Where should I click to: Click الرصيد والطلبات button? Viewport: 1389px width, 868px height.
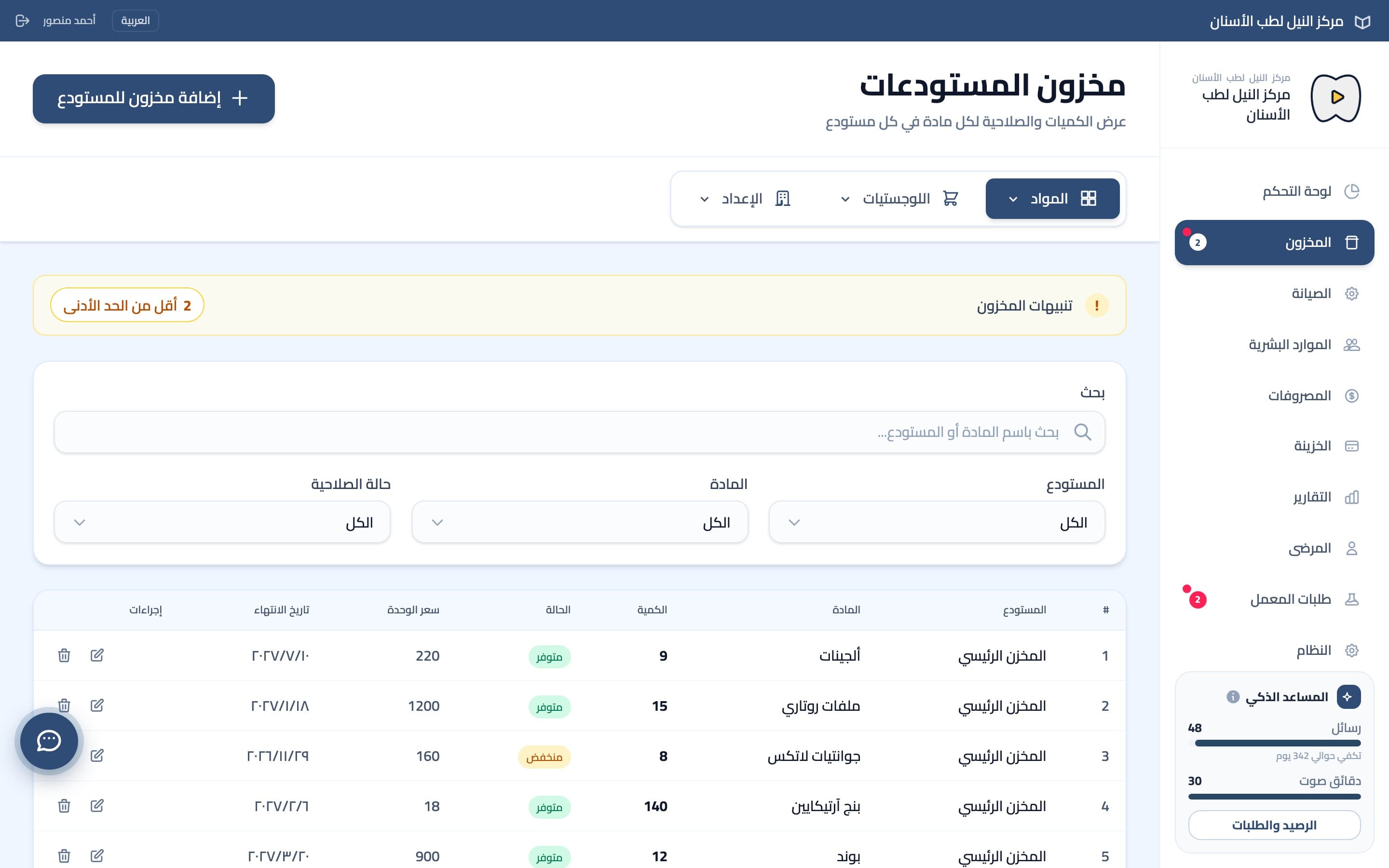[x=1275, y=825]
